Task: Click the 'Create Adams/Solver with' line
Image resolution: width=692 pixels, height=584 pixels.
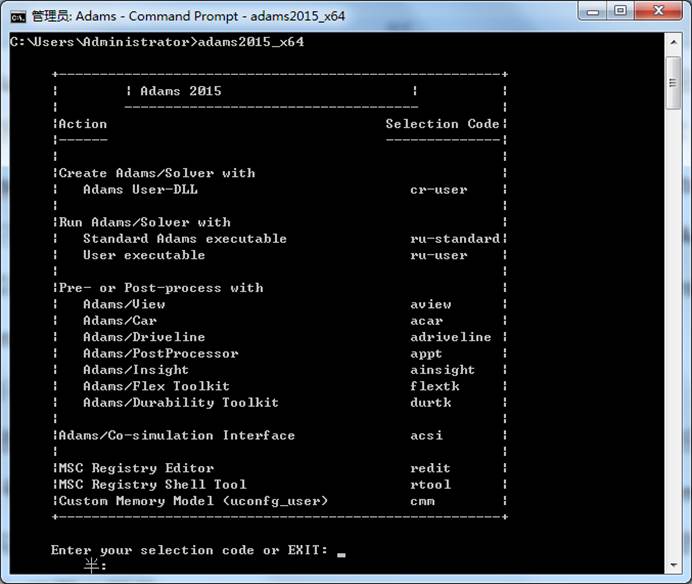Action: (157, 173)
